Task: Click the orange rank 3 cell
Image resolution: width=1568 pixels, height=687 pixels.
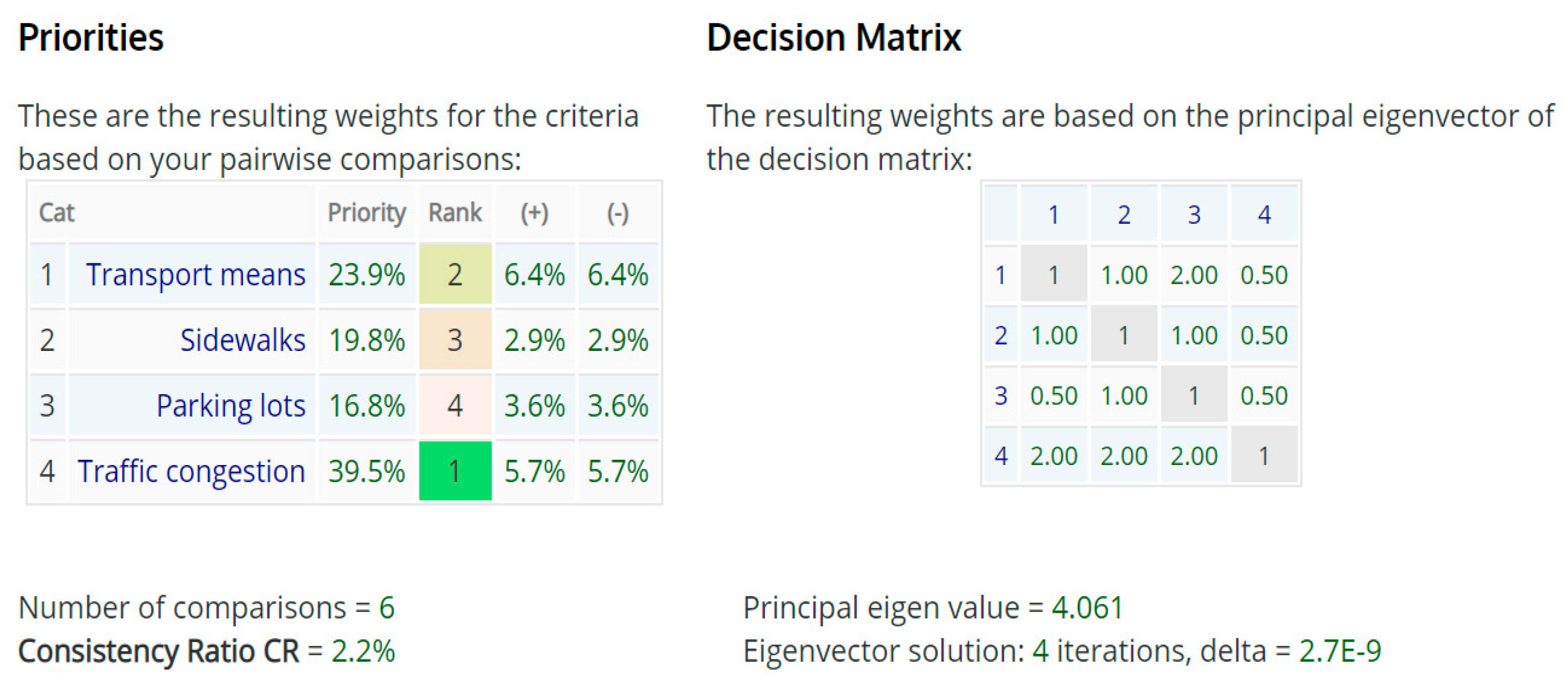Action: tap(455, 340)
